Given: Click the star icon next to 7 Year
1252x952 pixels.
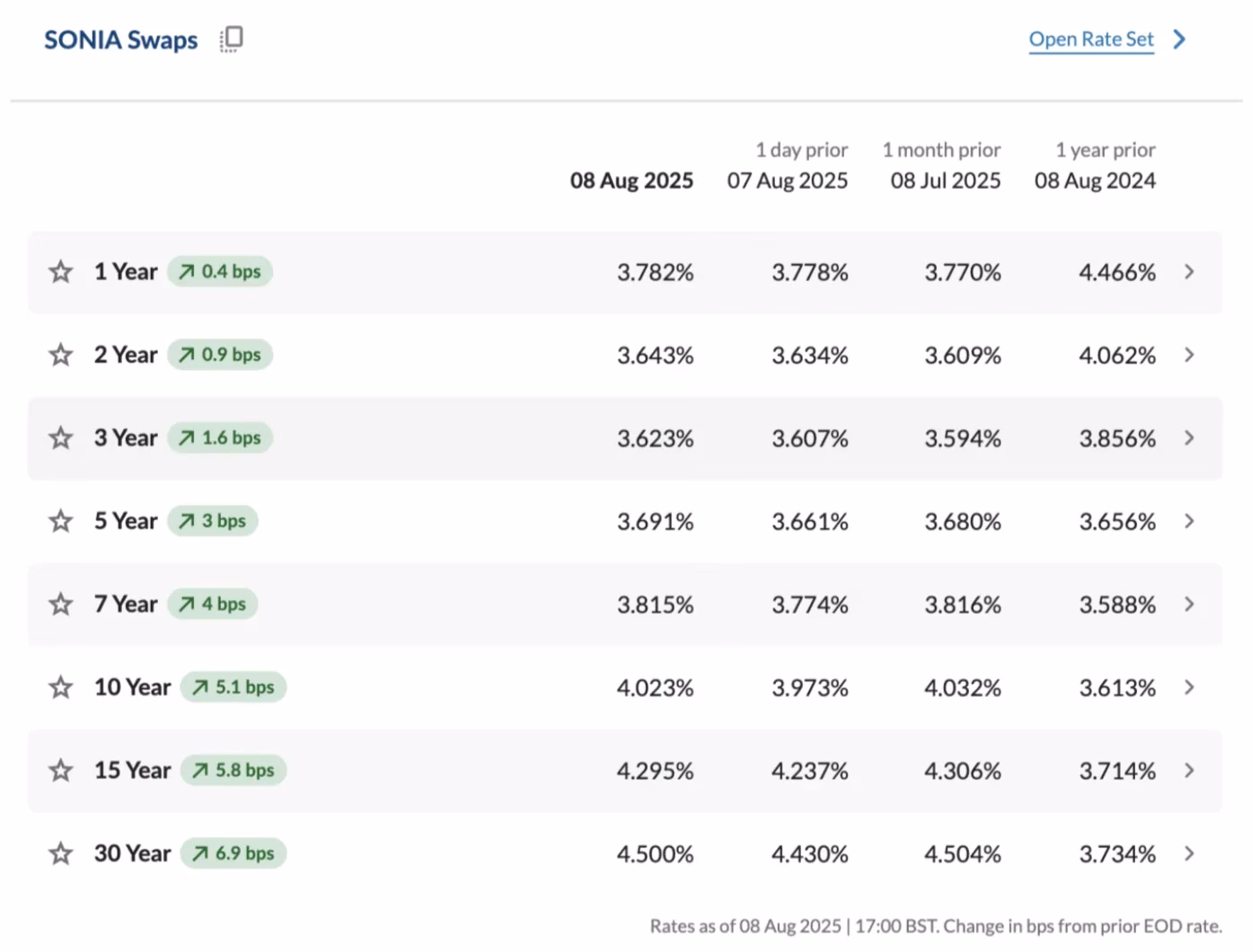Looking at the screenshot, I should coord(60,604).
